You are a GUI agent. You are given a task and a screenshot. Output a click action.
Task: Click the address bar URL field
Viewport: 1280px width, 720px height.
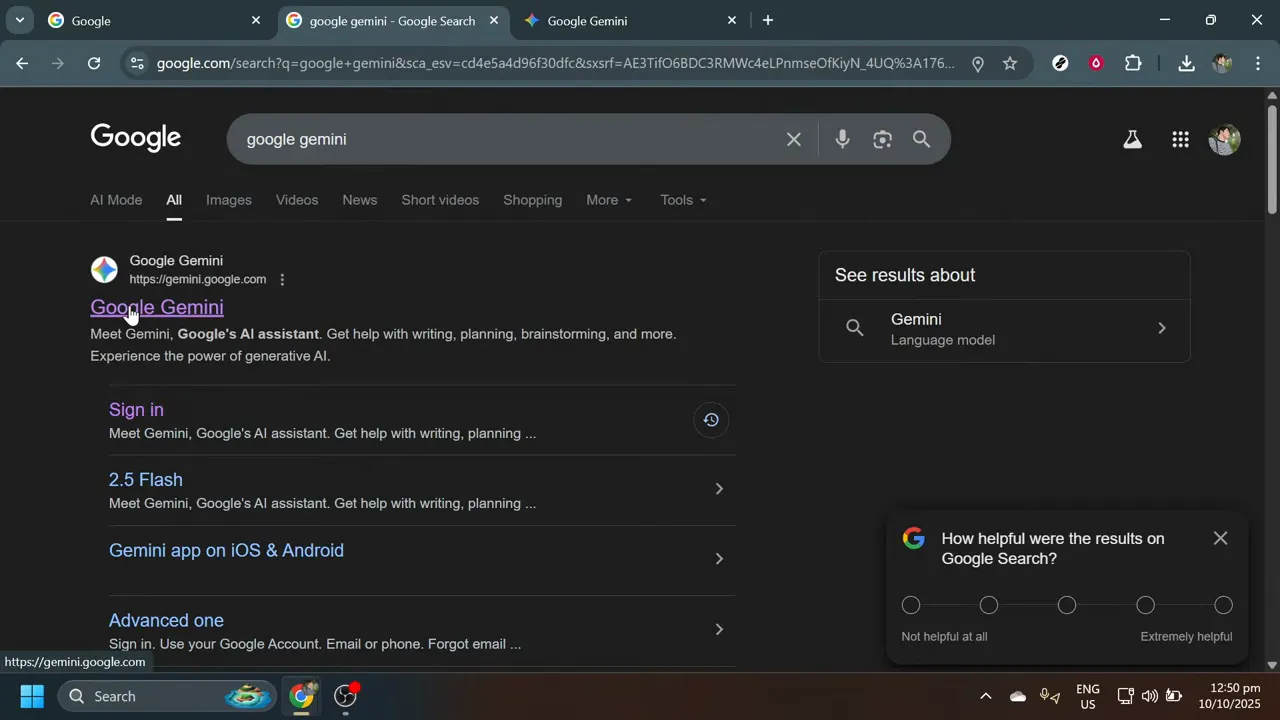tap(555, 63)
